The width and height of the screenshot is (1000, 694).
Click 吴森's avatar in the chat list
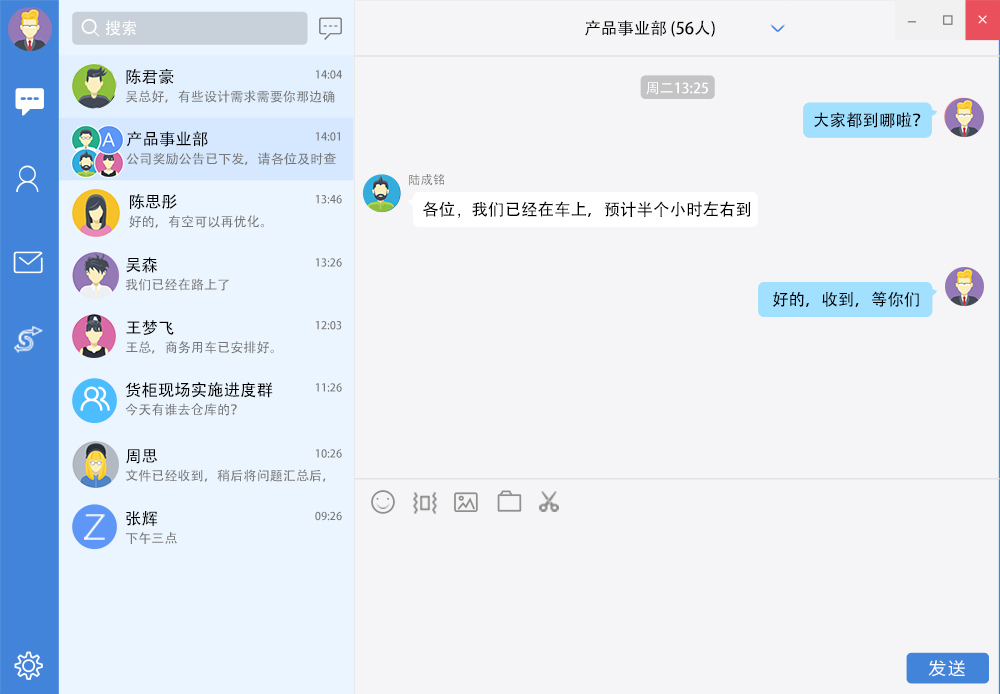pos(96,276)
